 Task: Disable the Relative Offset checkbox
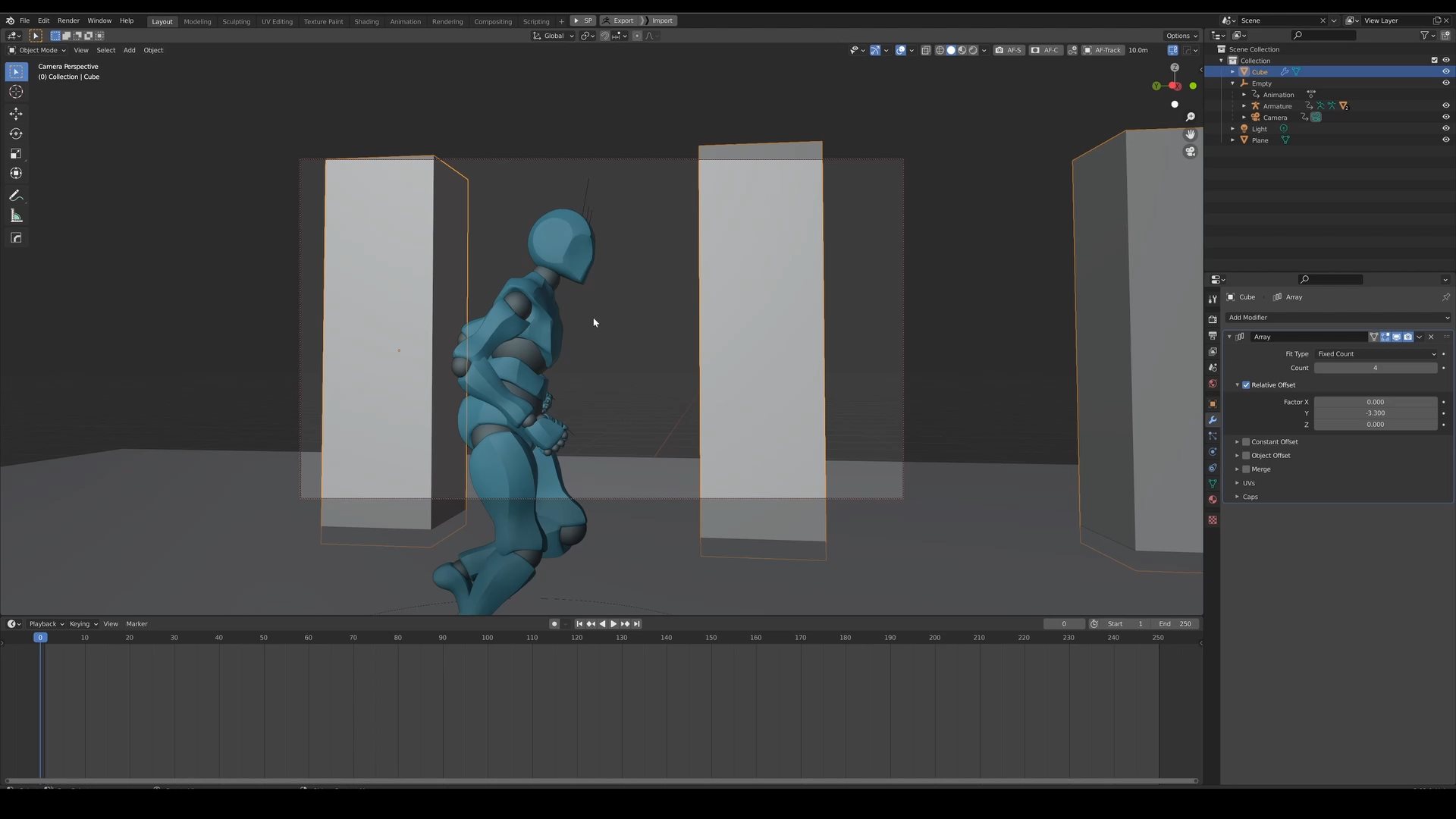click(x=1246, y=385)
